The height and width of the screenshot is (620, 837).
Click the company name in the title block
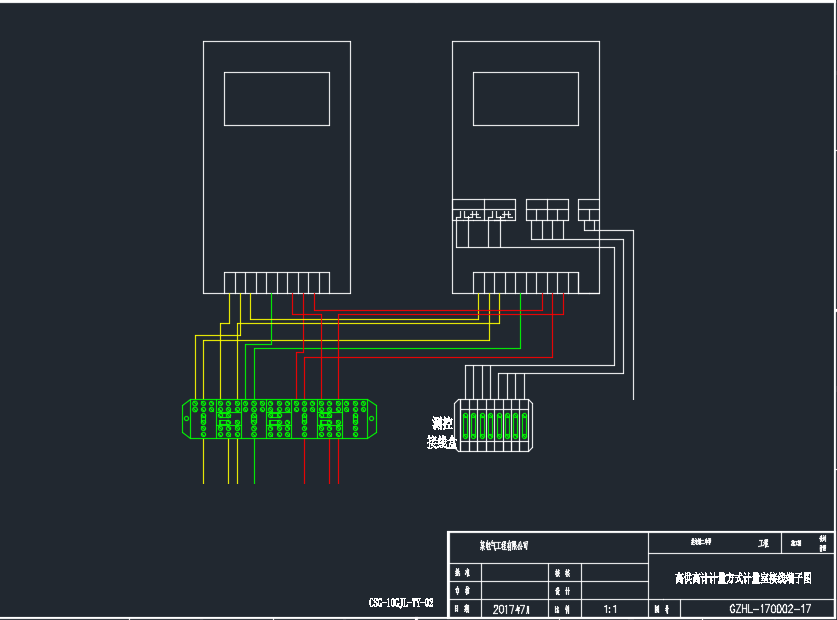tap(504, 546)
